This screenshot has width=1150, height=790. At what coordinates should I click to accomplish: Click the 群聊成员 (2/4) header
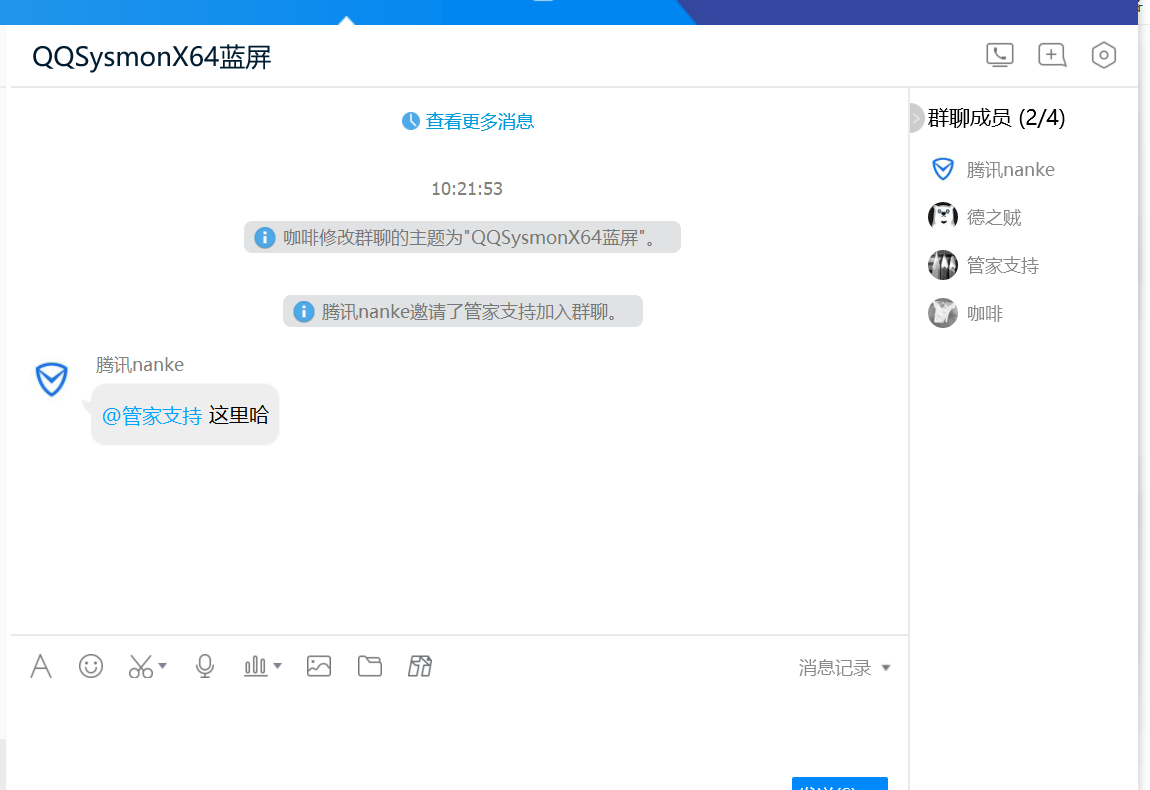pyautogui.click(x=996, y=118)
